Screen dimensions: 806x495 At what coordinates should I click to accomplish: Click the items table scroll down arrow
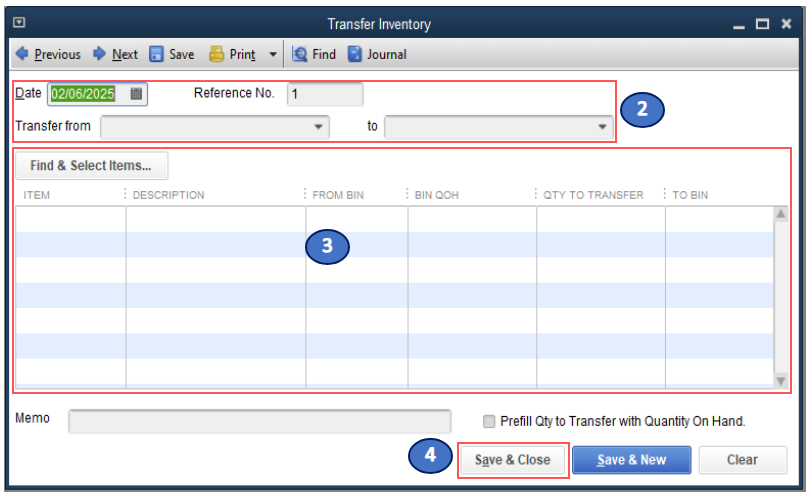780,381
